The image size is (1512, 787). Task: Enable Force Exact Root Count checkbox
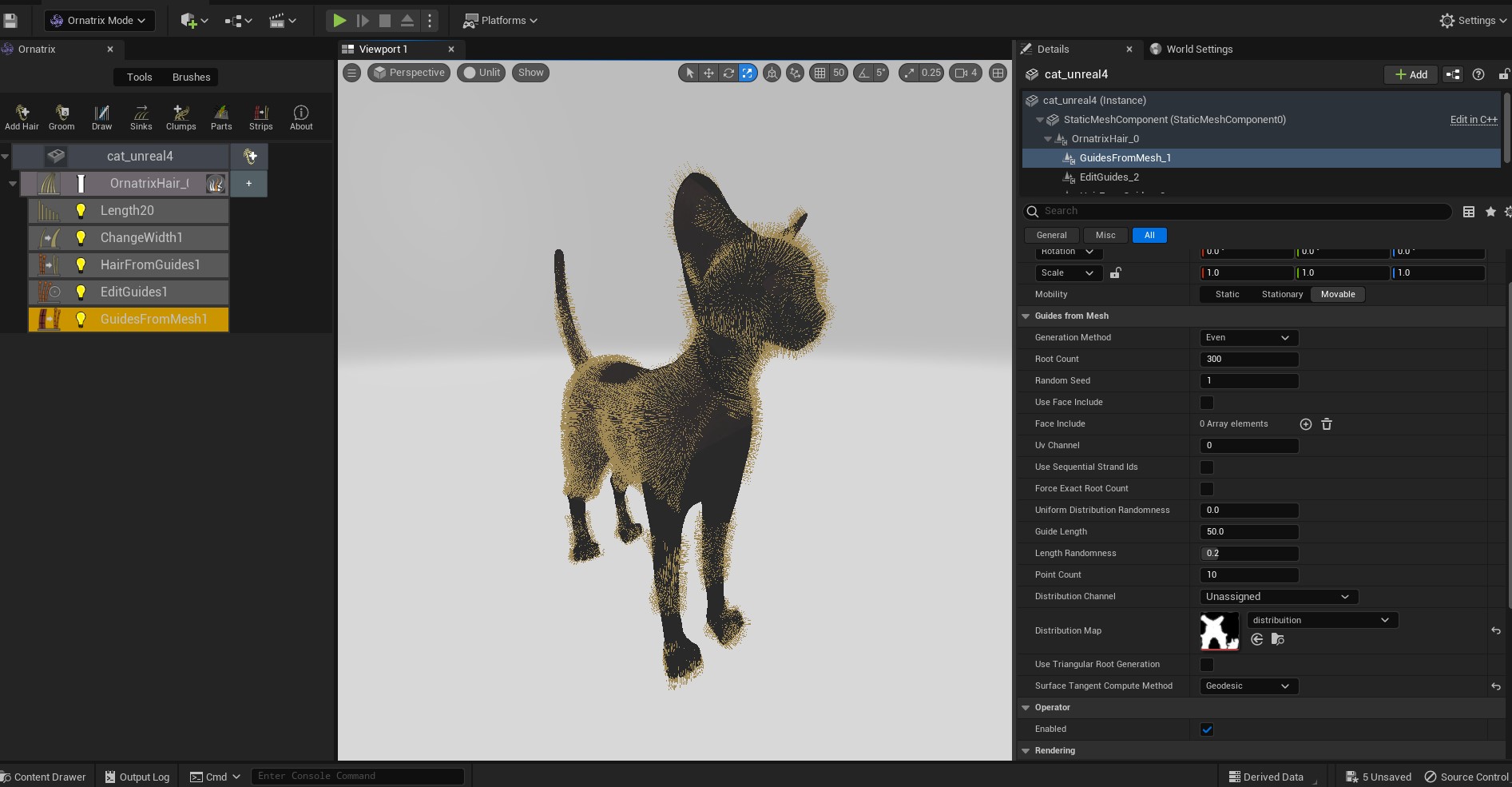tap(1207, 489)
